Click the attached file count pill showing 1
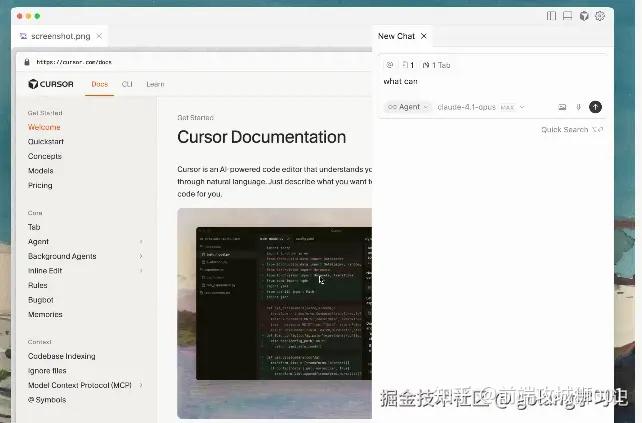642x423 pixels. pyautogui.click(x=408, y=65)
